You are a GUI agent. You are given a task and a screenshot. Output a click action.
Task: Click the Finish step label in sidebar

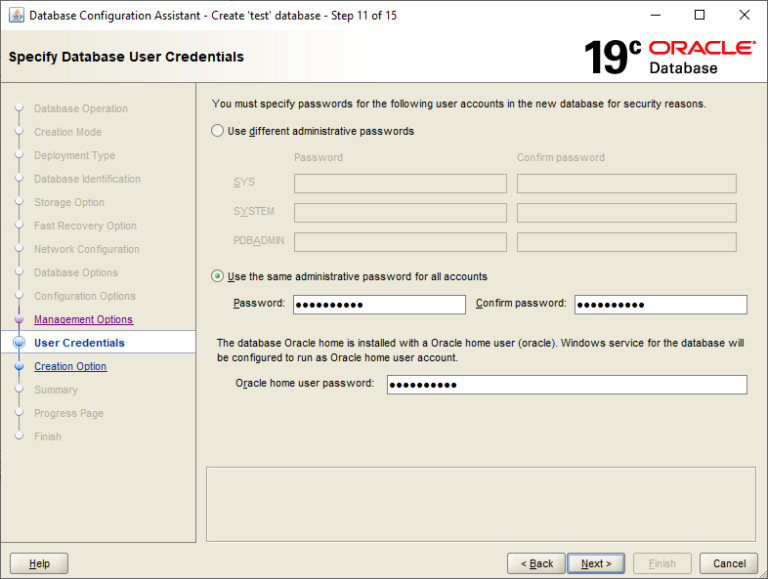tap(48, 436)
